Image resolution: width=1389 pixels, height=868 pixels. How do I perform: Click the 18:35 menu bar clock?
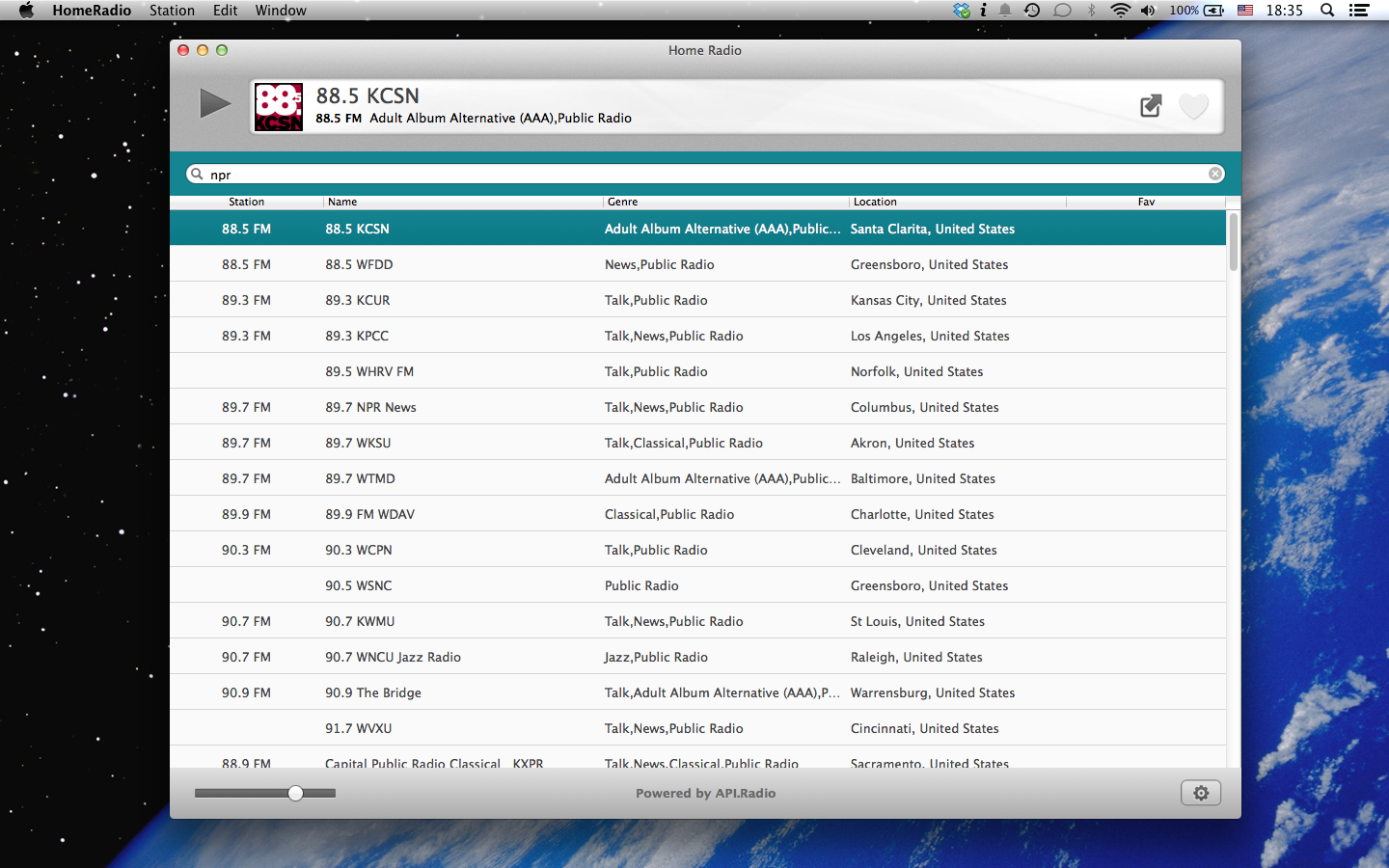1284,11
